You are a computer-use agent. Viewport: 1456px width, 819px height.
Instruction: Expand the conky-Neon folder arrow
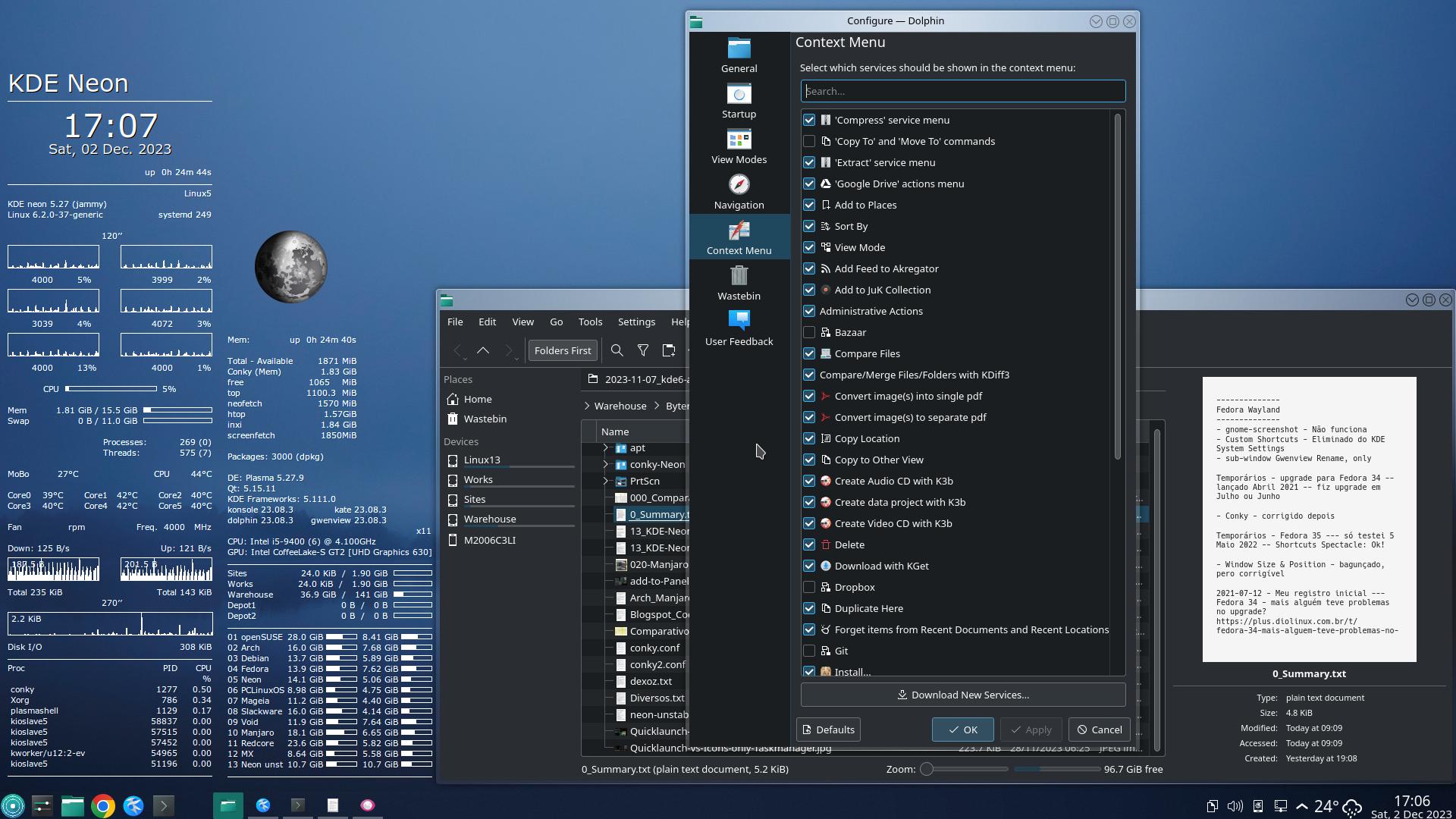tap(605, 465)
